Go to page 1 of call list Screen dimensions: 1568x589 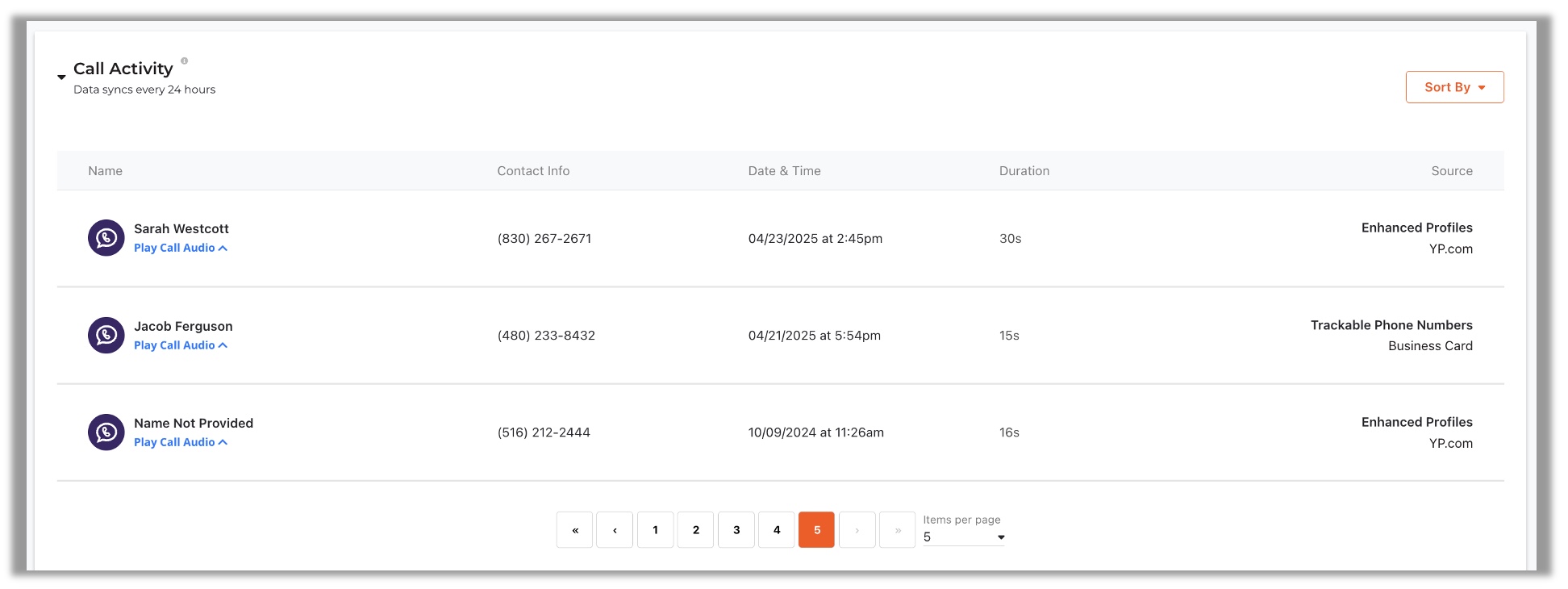[655, 530]
